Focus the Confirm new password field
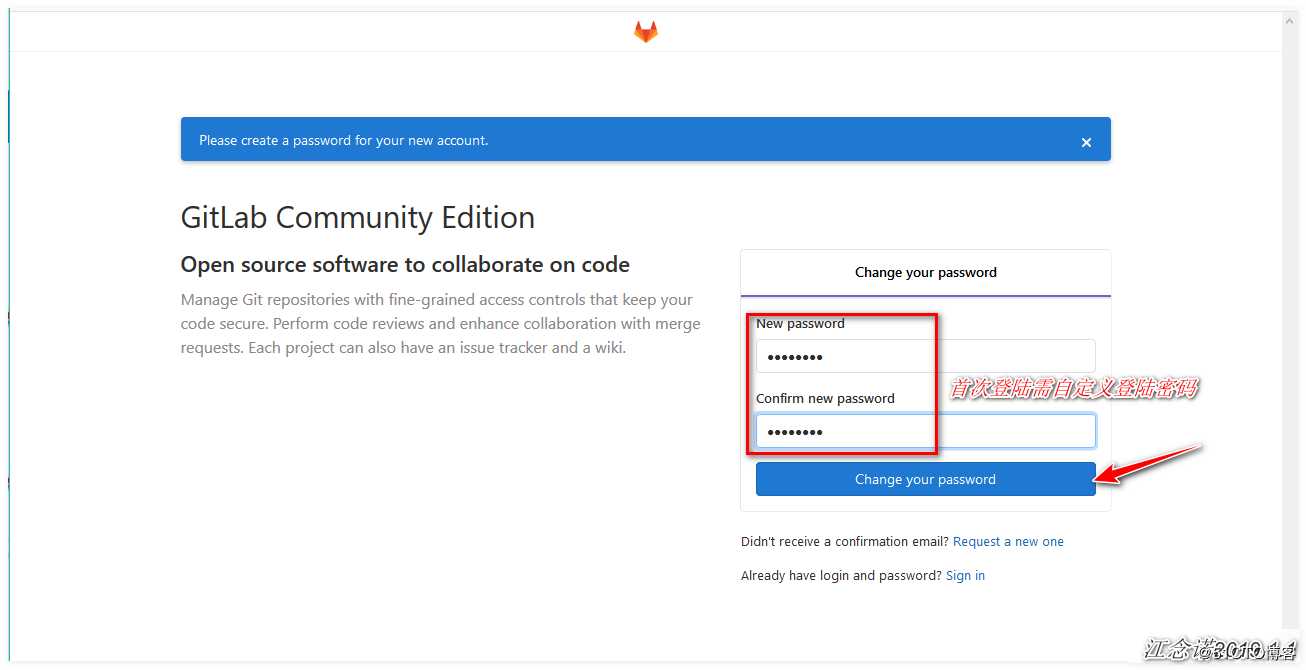The height and width of the screenshot is (670, 1306). click(925, 431)
